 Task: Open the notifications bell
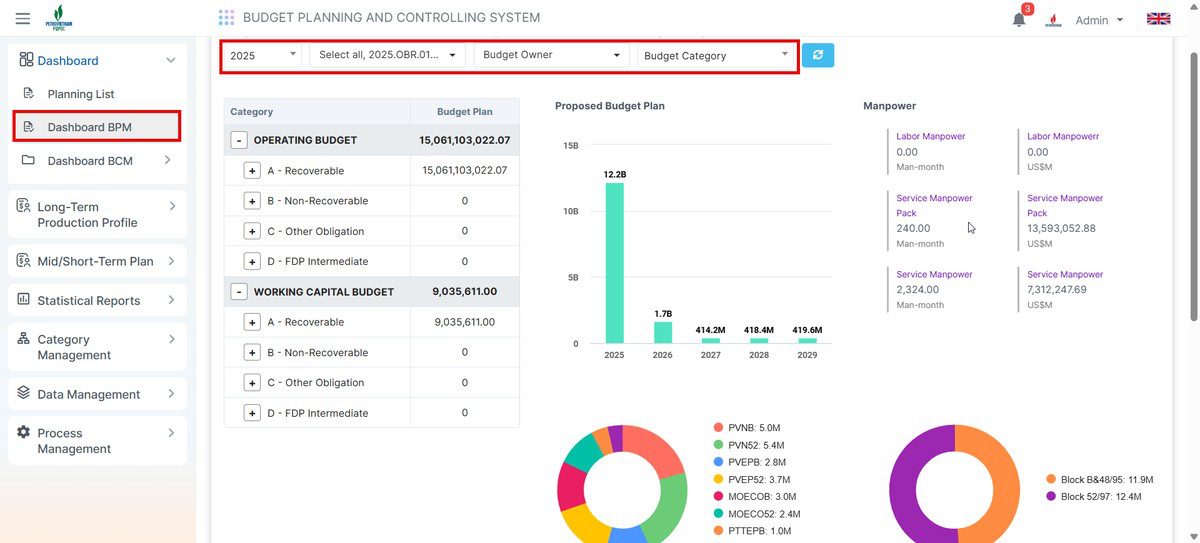click(x=1019, y=19)
